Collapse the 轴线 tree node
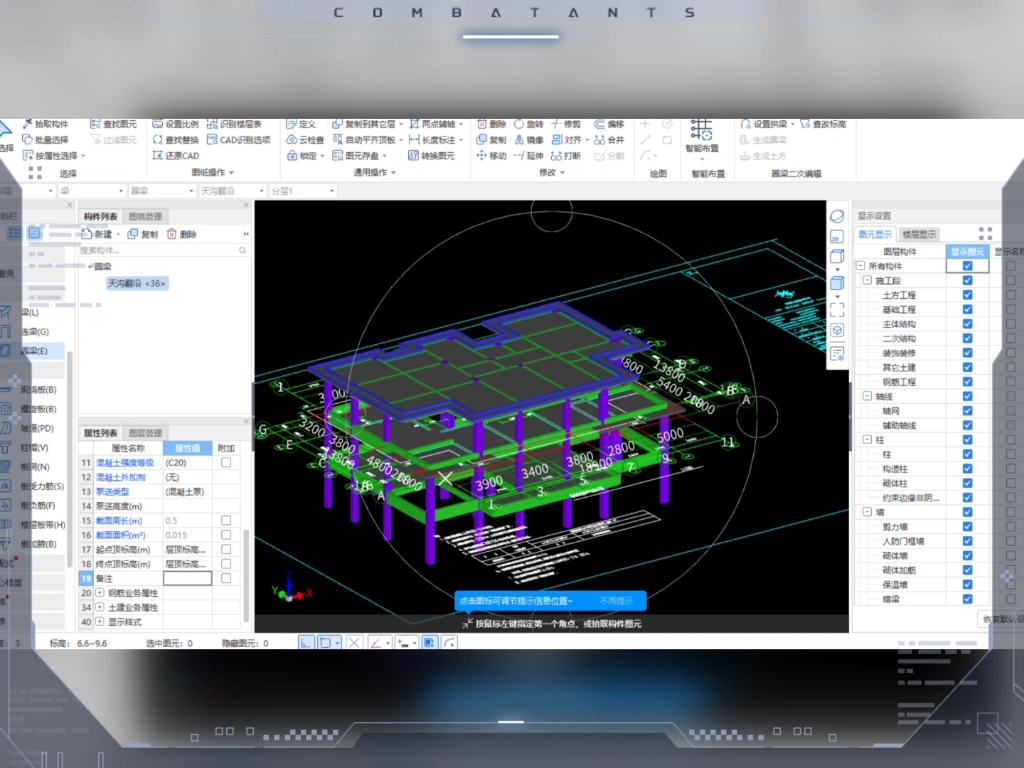 (867, 396)
